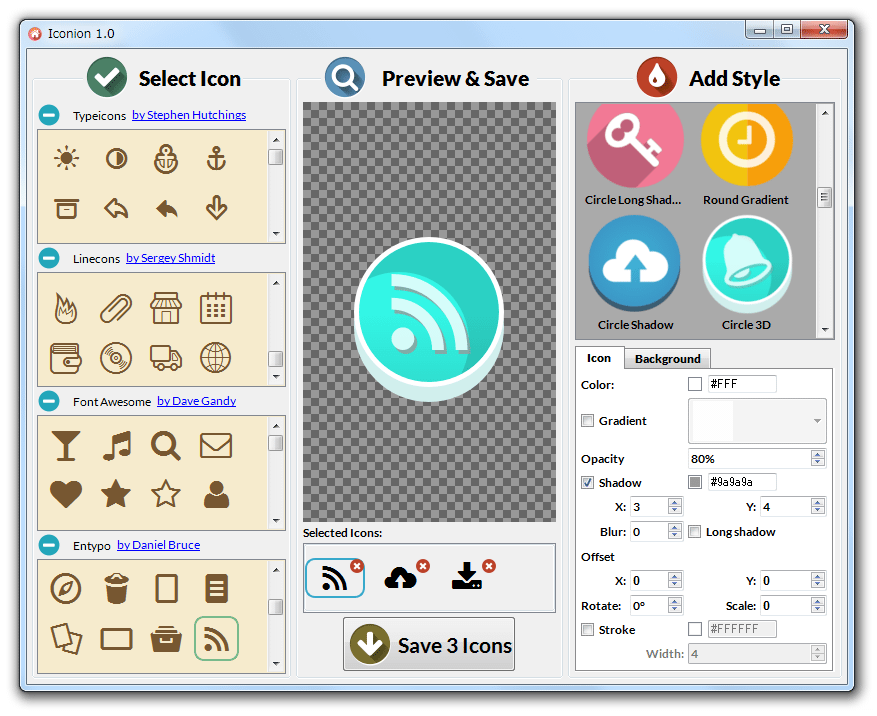Viewport: 877px width, 716px height.
Task: Select the flame icon in Linecons
Action: 65,308
